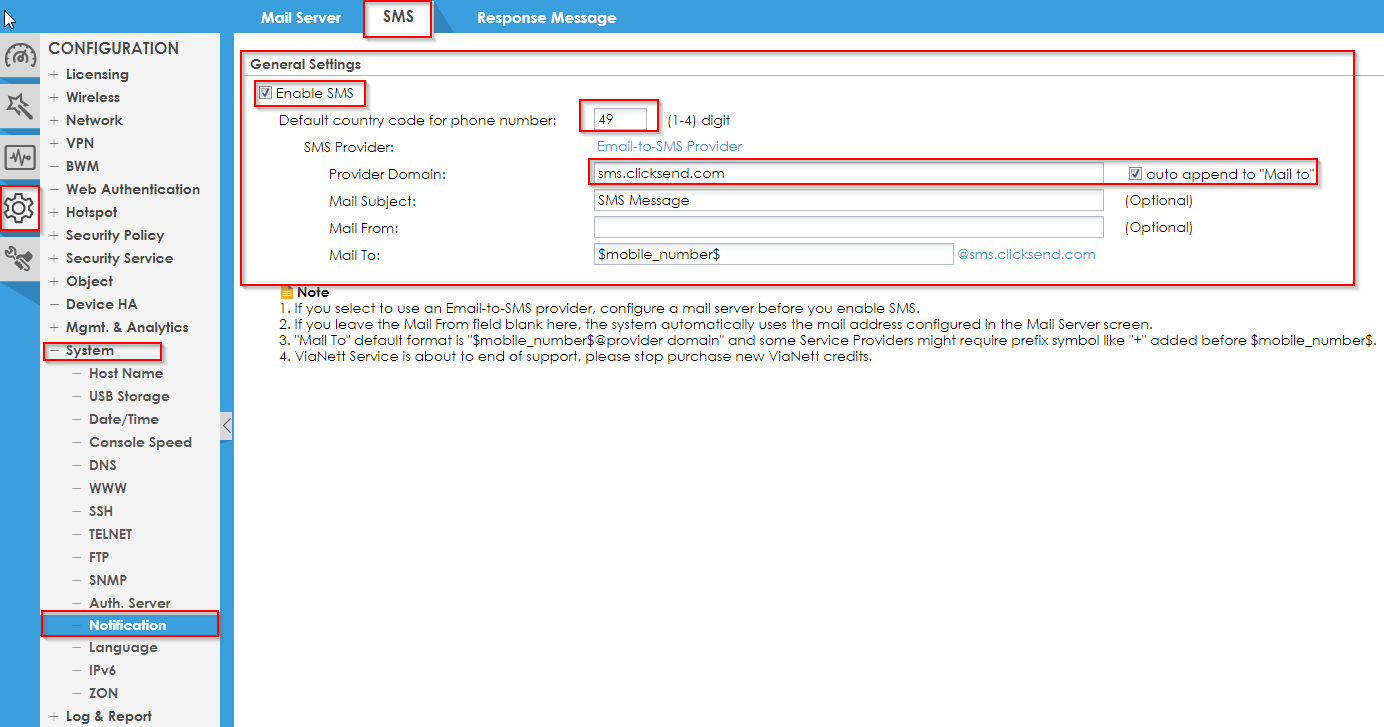This screenshot has width=1384, height=727.
Task: Open the Dashboard panel via gauge icon
Action: point(18,57)
